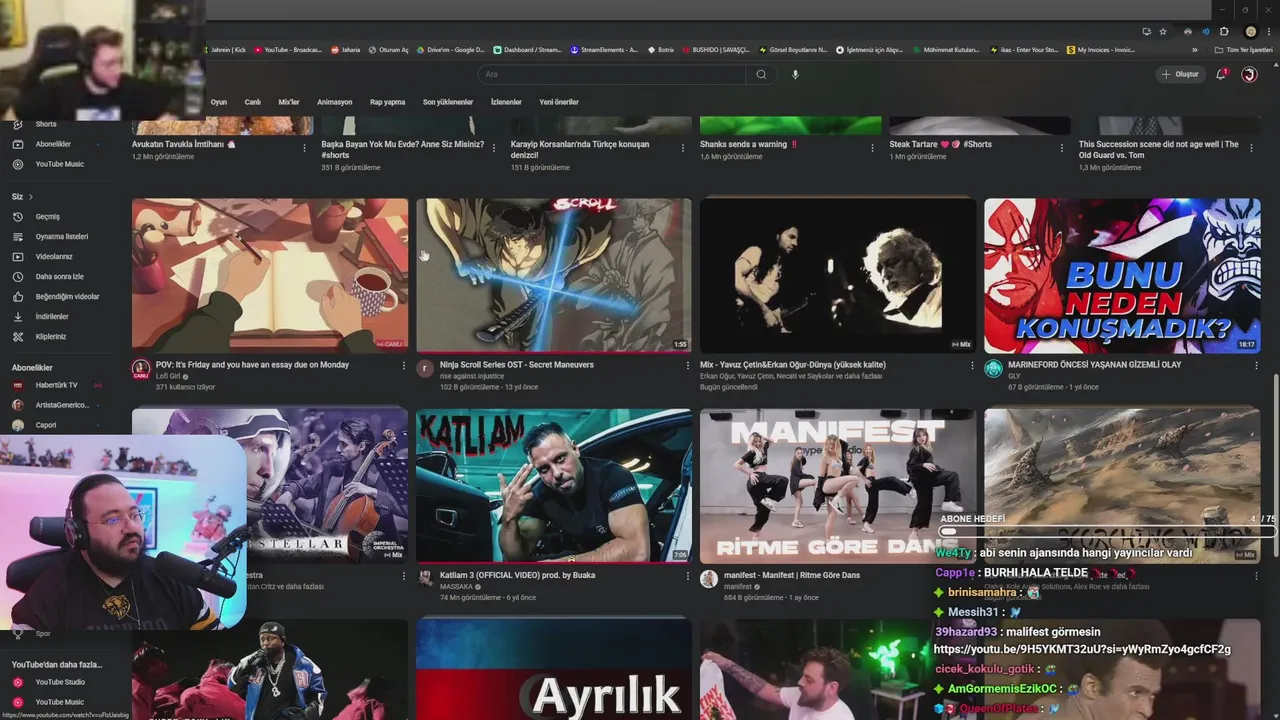Open video title Katliam 3 (OFFICIAL VIDEO)
This screenshot has height=720, width=1280.
click(517, 575)
